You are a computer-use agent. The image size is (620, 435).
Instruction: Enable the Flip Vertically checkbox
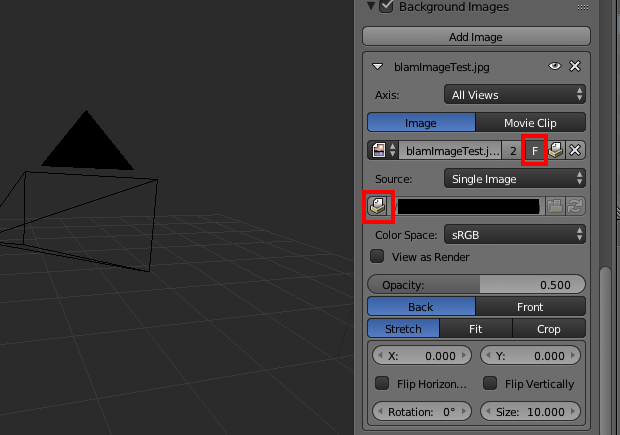point(490,383)
